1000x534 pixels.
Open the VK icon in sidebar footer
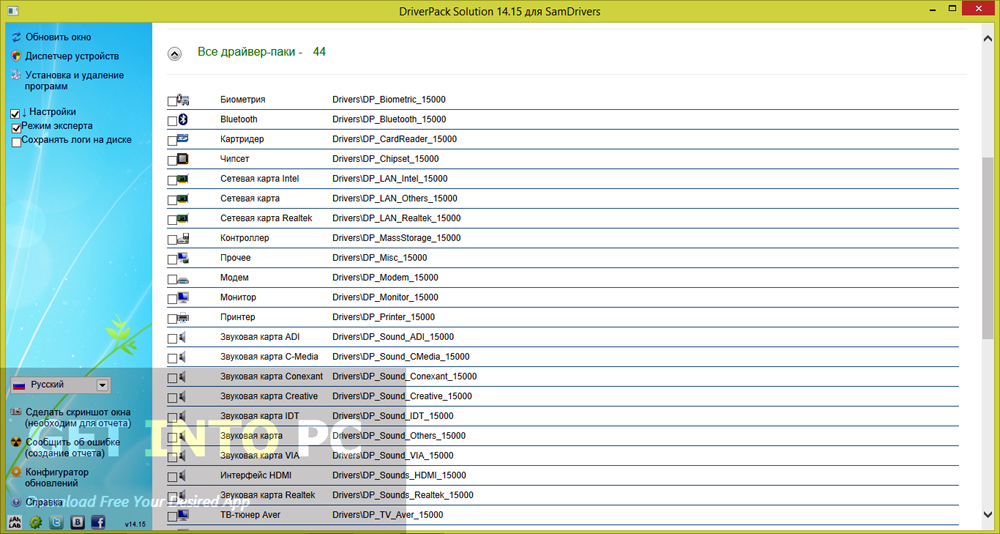tap(78, 522)
